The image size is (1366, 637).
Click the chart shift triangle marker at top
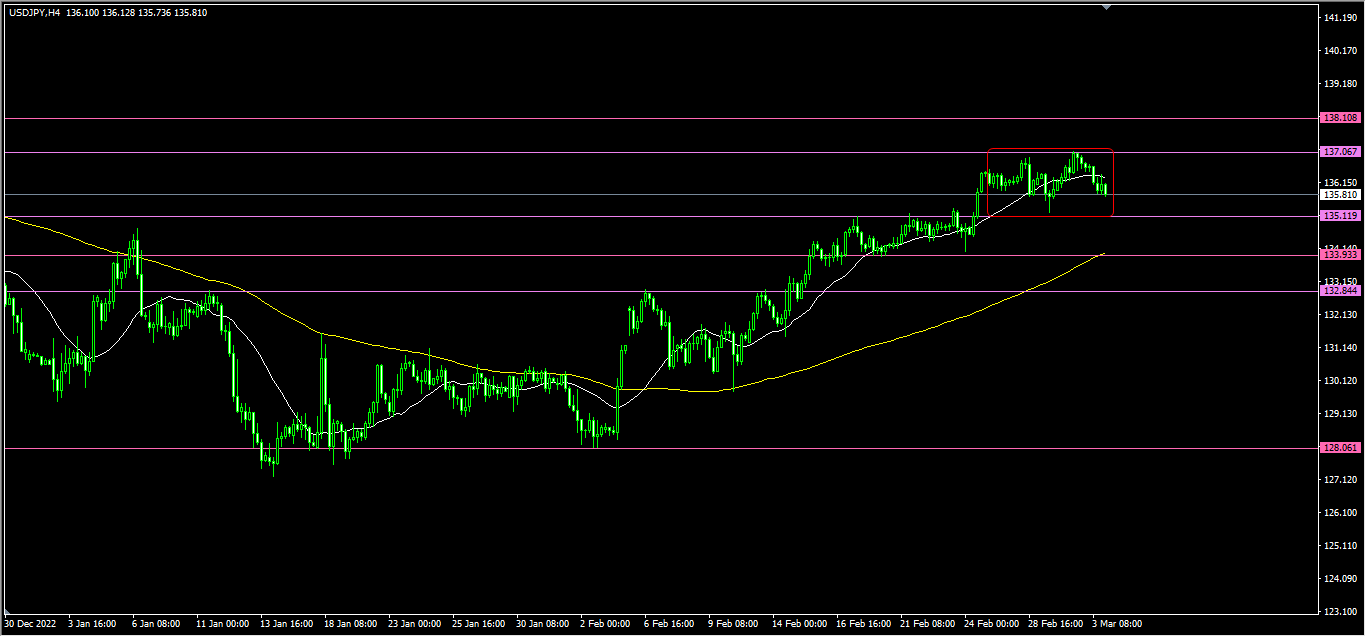(x=1106, y=6)
